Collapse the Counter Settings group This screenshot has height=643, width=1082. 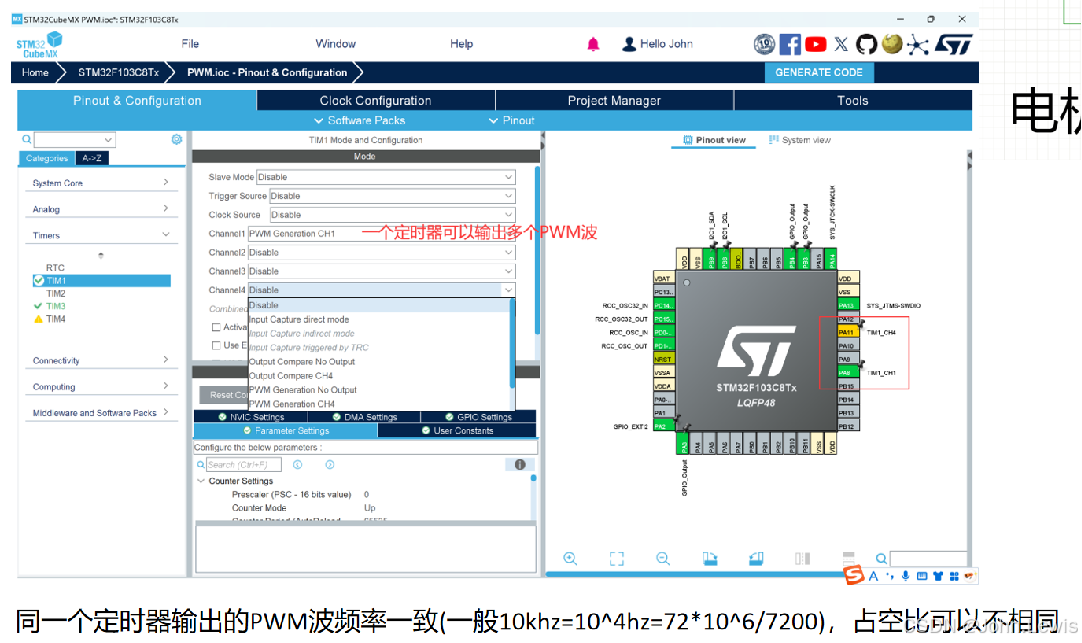[x=201, y=481]
